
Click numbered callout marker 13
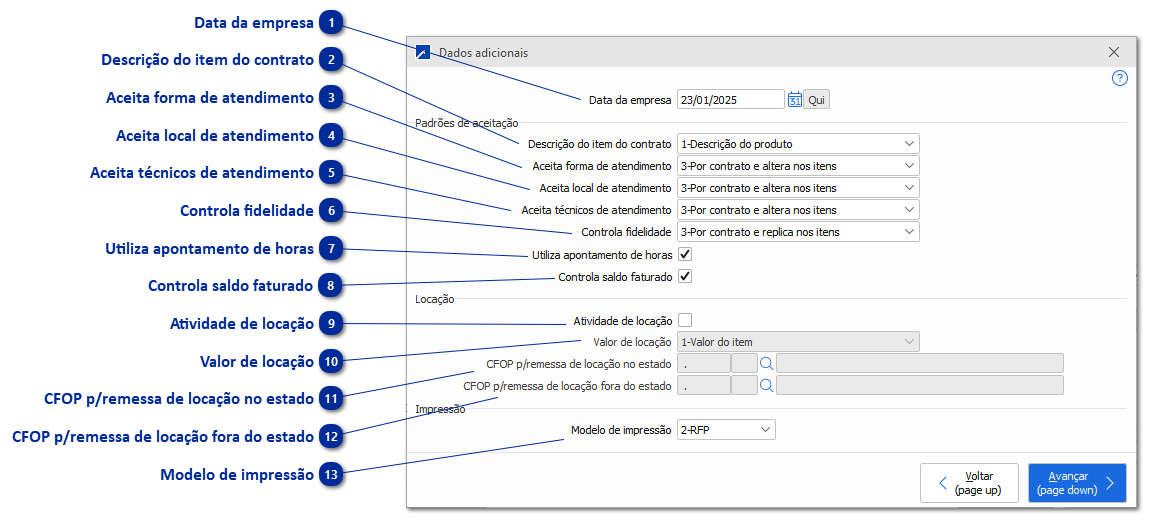[331, 474]
